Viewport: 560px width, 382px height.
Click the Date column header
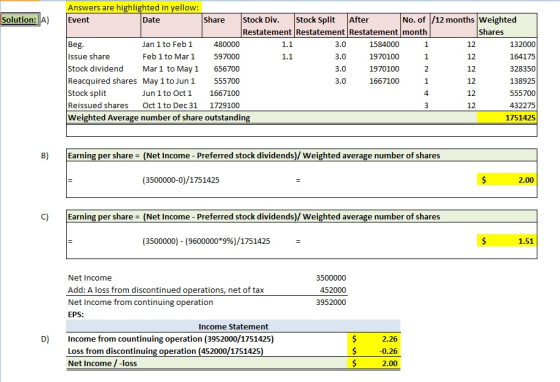tap(171, 25)
